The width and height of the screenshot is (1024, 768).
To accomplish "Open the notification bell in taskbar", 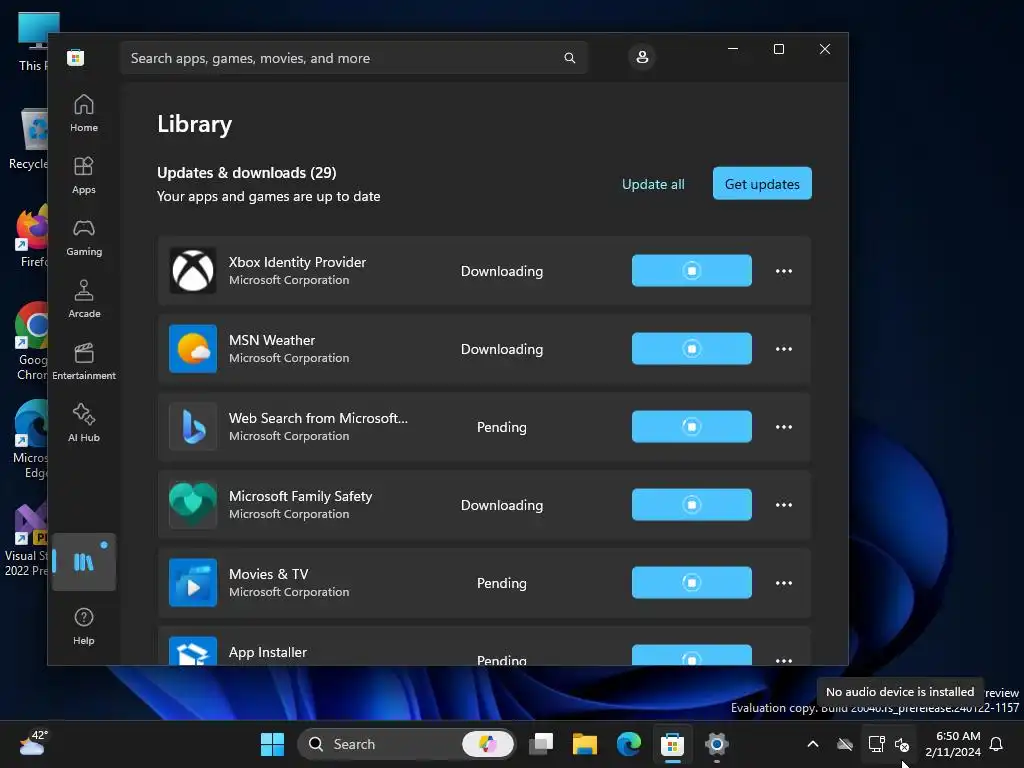I will point(997,744).
